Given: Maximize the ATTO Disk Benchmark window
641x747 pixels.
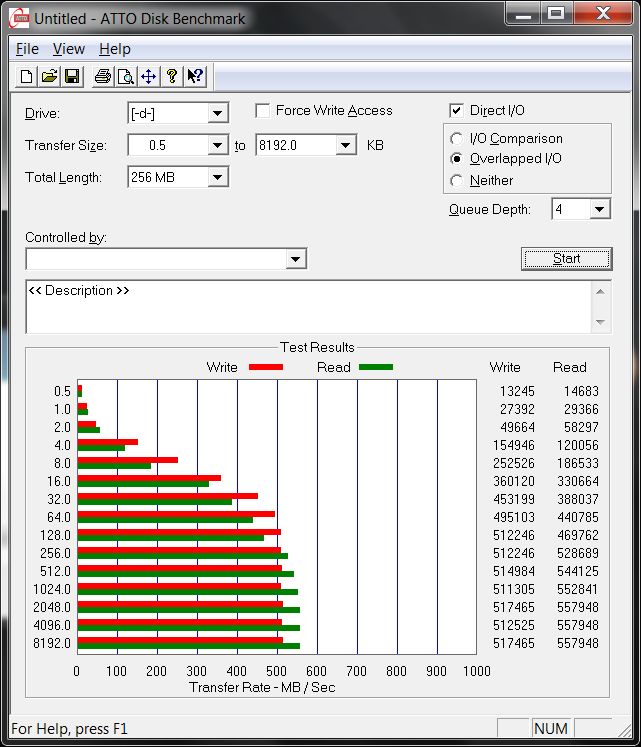Looking at the screenshot, I should coord(556,14).
